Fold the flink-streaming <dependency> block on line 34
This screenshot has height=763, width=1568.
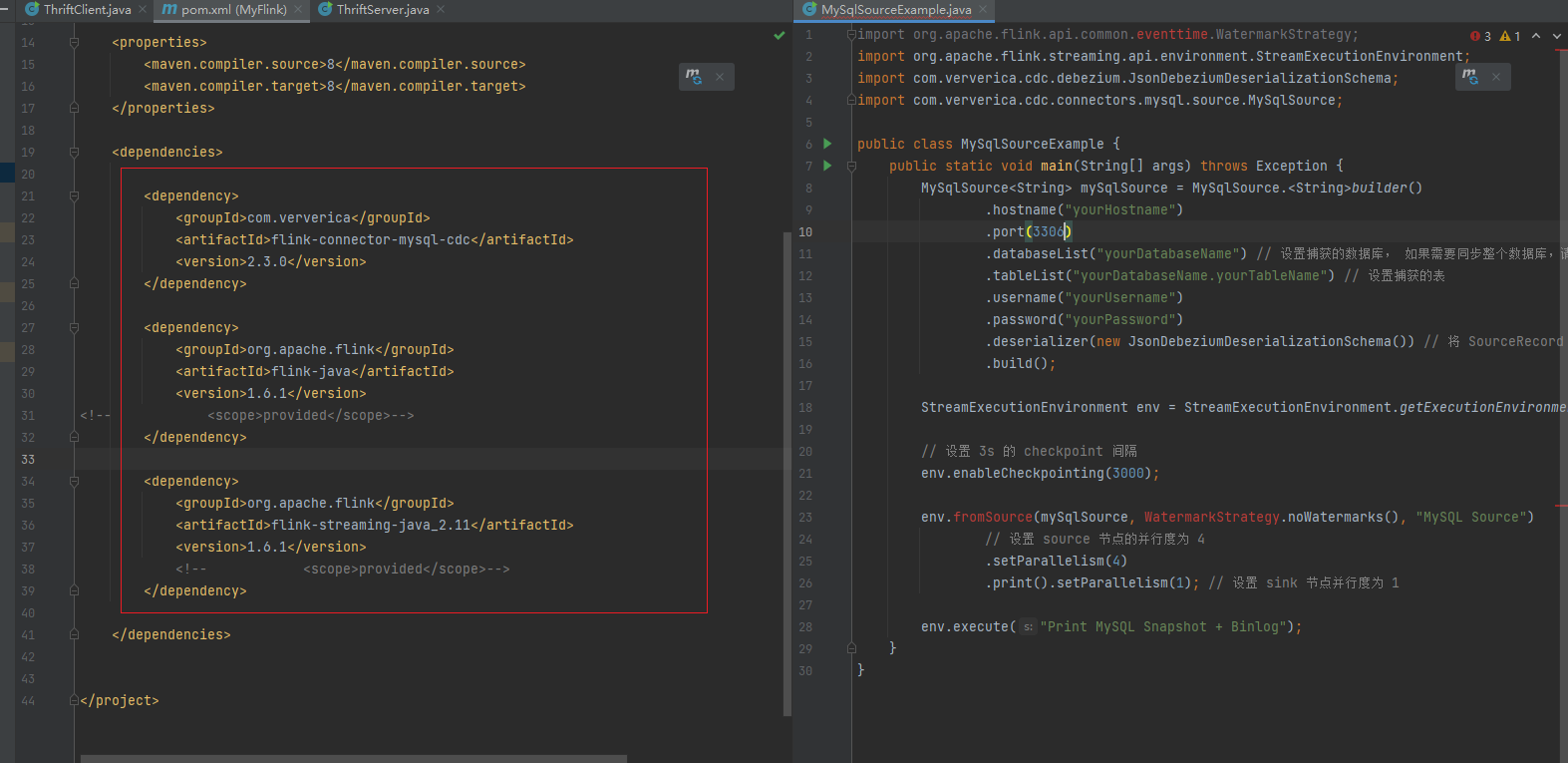pos(74,482)
